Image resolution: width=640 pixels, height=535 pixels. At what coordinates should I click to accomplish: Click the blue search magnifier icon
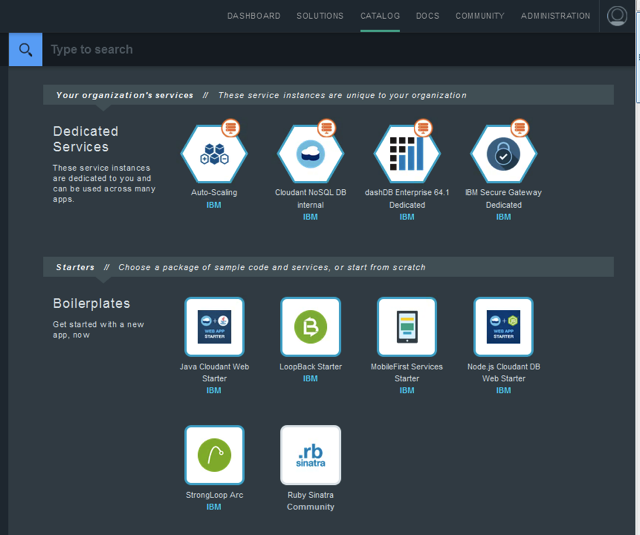(25, 49)
